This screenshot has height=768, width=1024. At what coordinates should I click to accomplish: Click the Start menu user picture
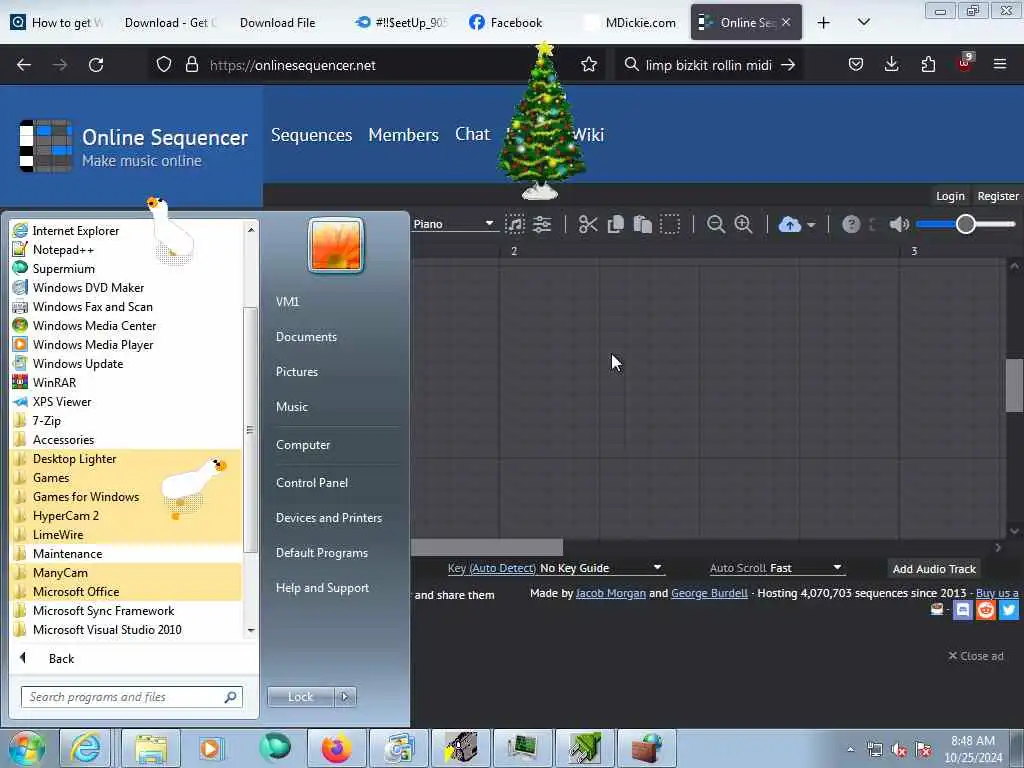(336, 245)
